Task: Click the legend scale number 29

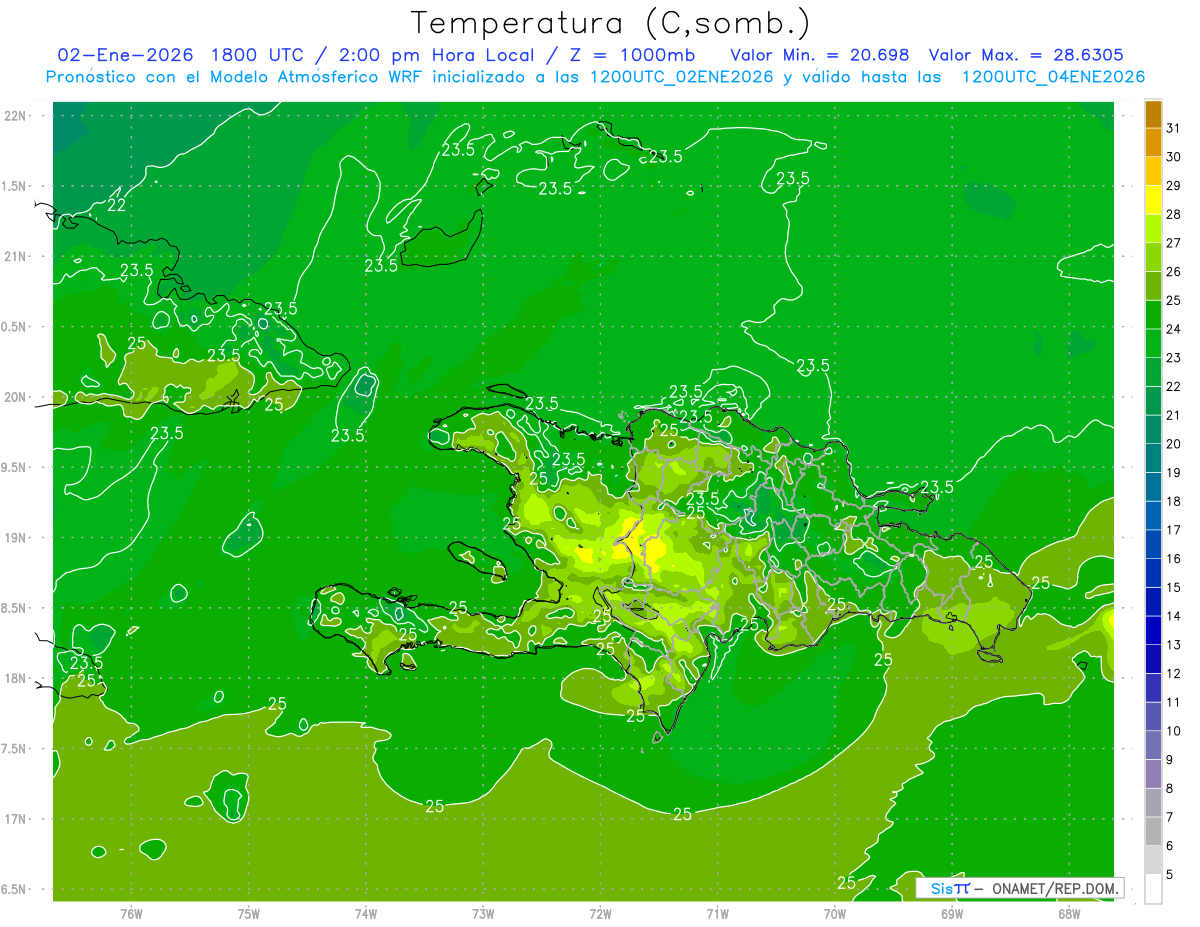Action: [x=1174, y=186]
